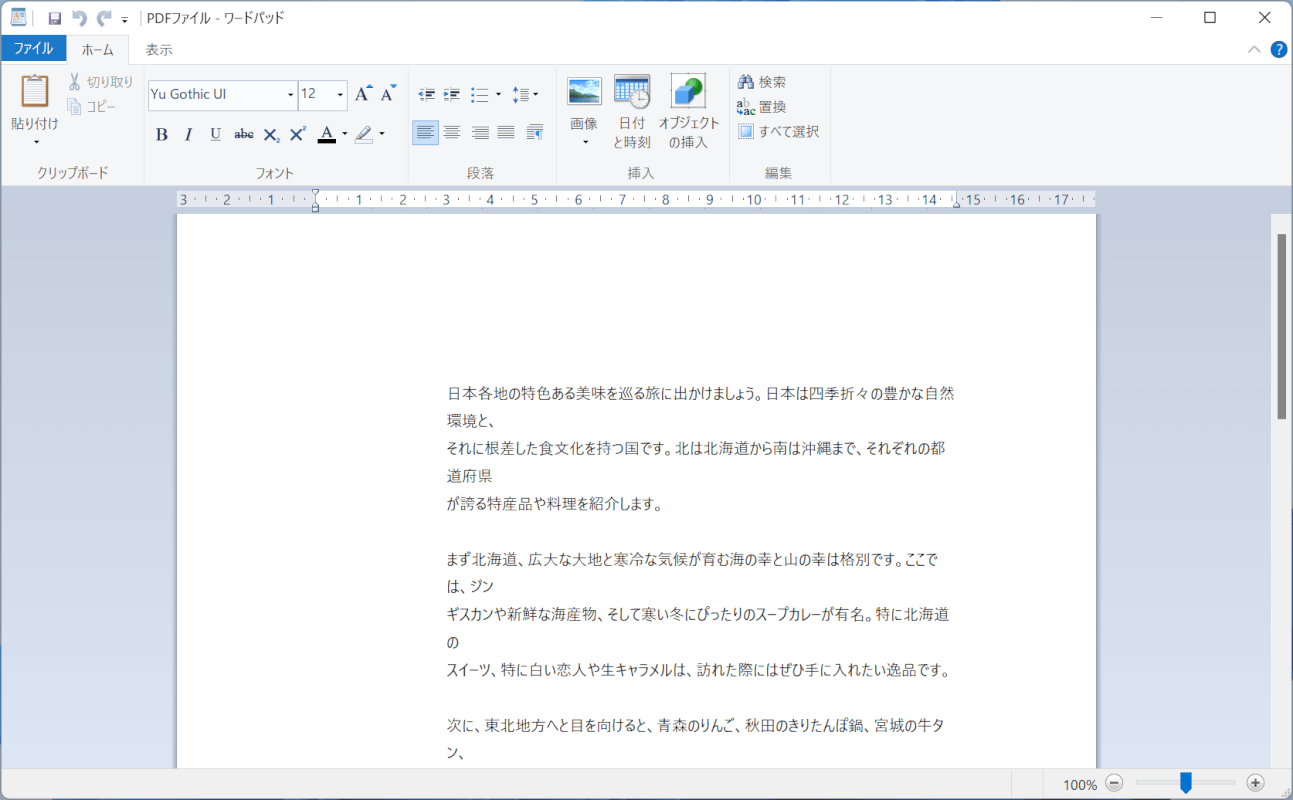This screenshot has width=1293, height=800.
Task: Click 検索 (find) button
Action: pyautogui.click(x=762, y=82)
